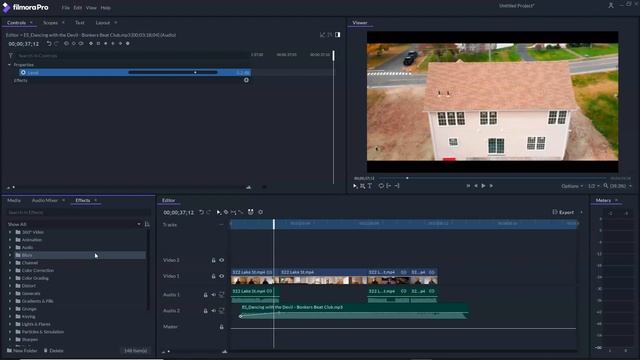Image resolution: width=640 pixels, height=360 pixels.
Task: Click New Folder in Effects panel
Action: pyautogui.click(x=22, y=351)
